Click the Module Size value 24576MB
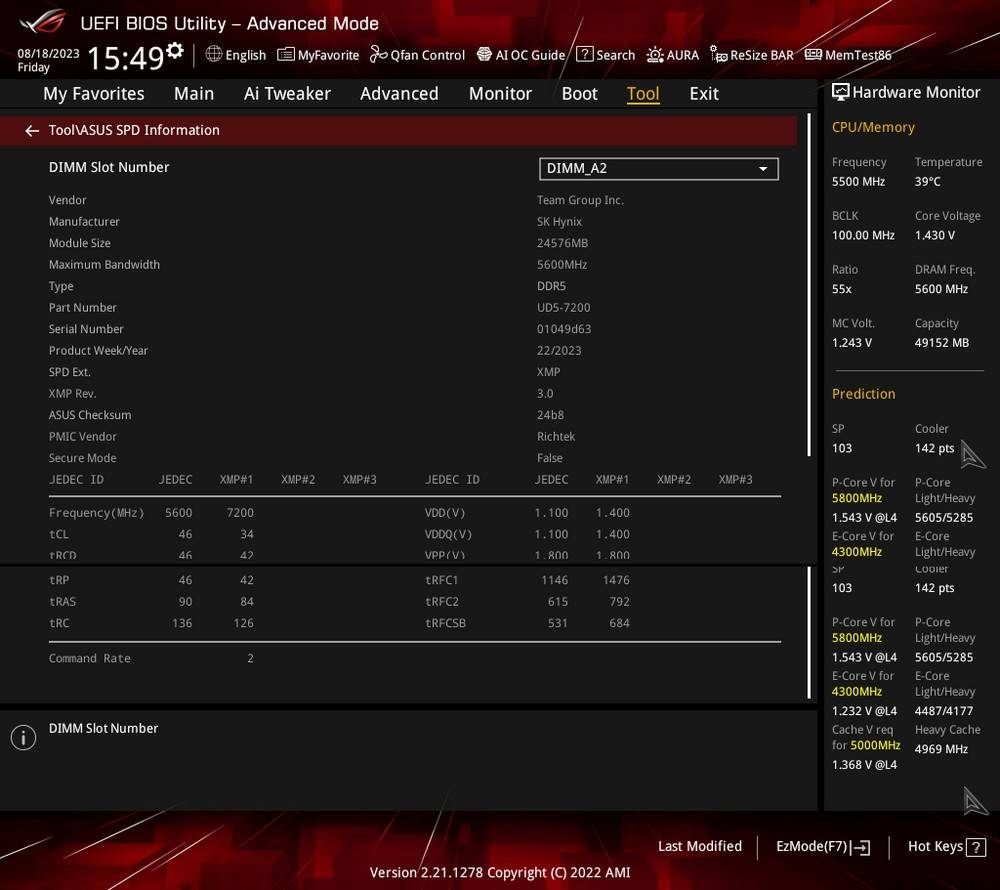The height and width of the screenshot is (890, 1000). pyautogui.click(x=562, y=243)
